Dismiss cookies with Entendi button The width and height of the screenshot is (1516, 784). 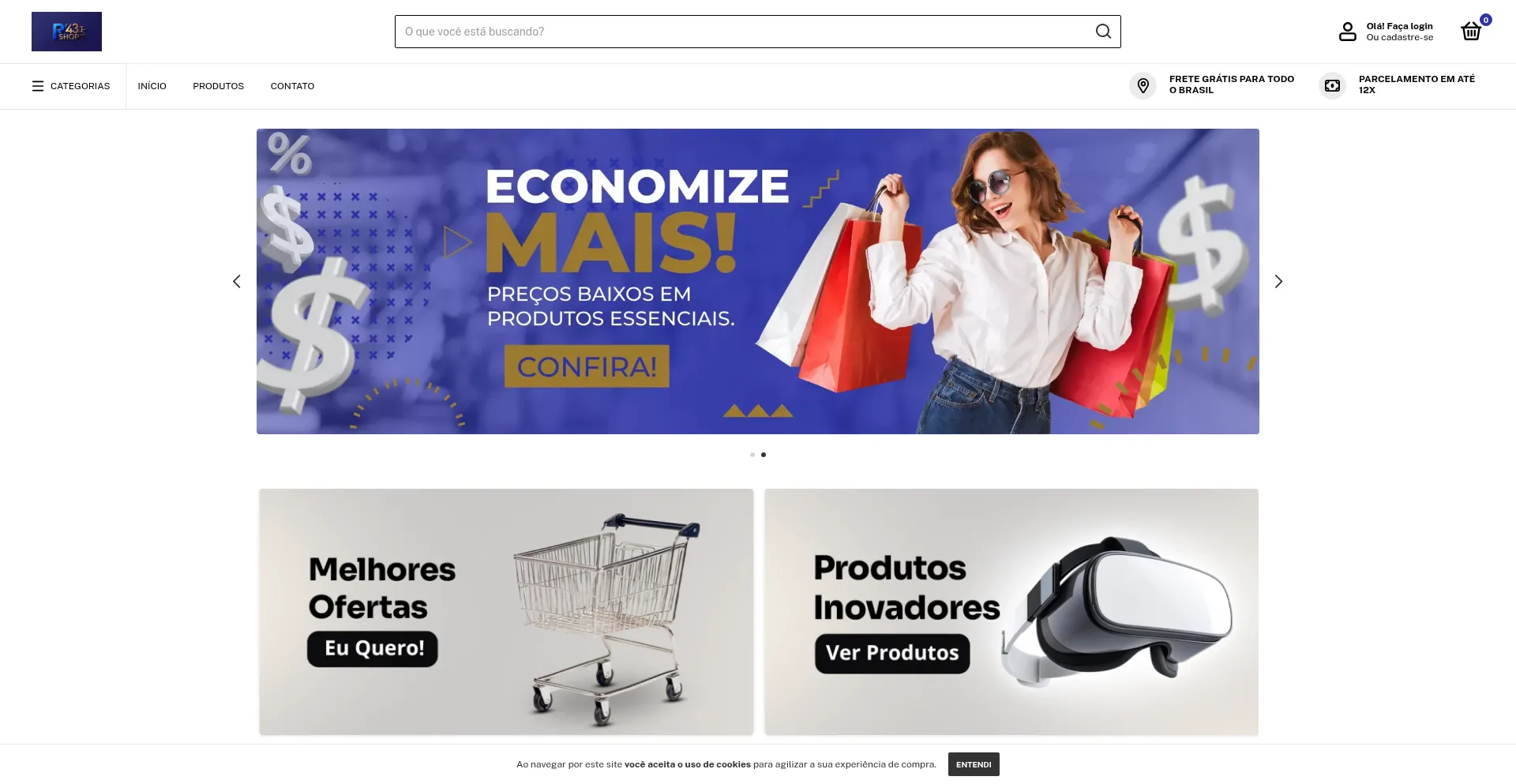pos(974,764)
